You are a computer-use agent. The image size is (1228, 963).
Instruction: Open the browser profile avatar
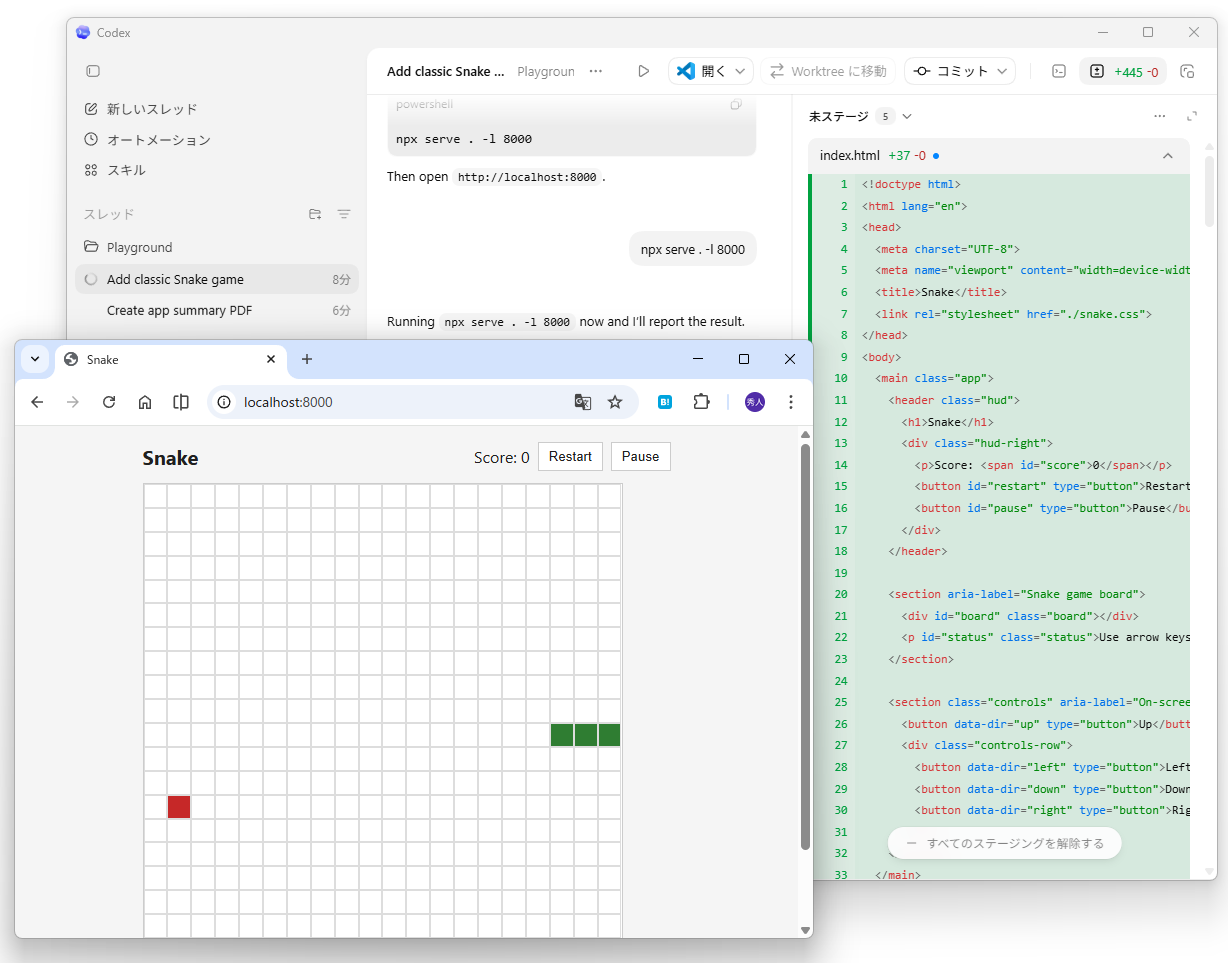pyautogui.click(x=755, y=402)
